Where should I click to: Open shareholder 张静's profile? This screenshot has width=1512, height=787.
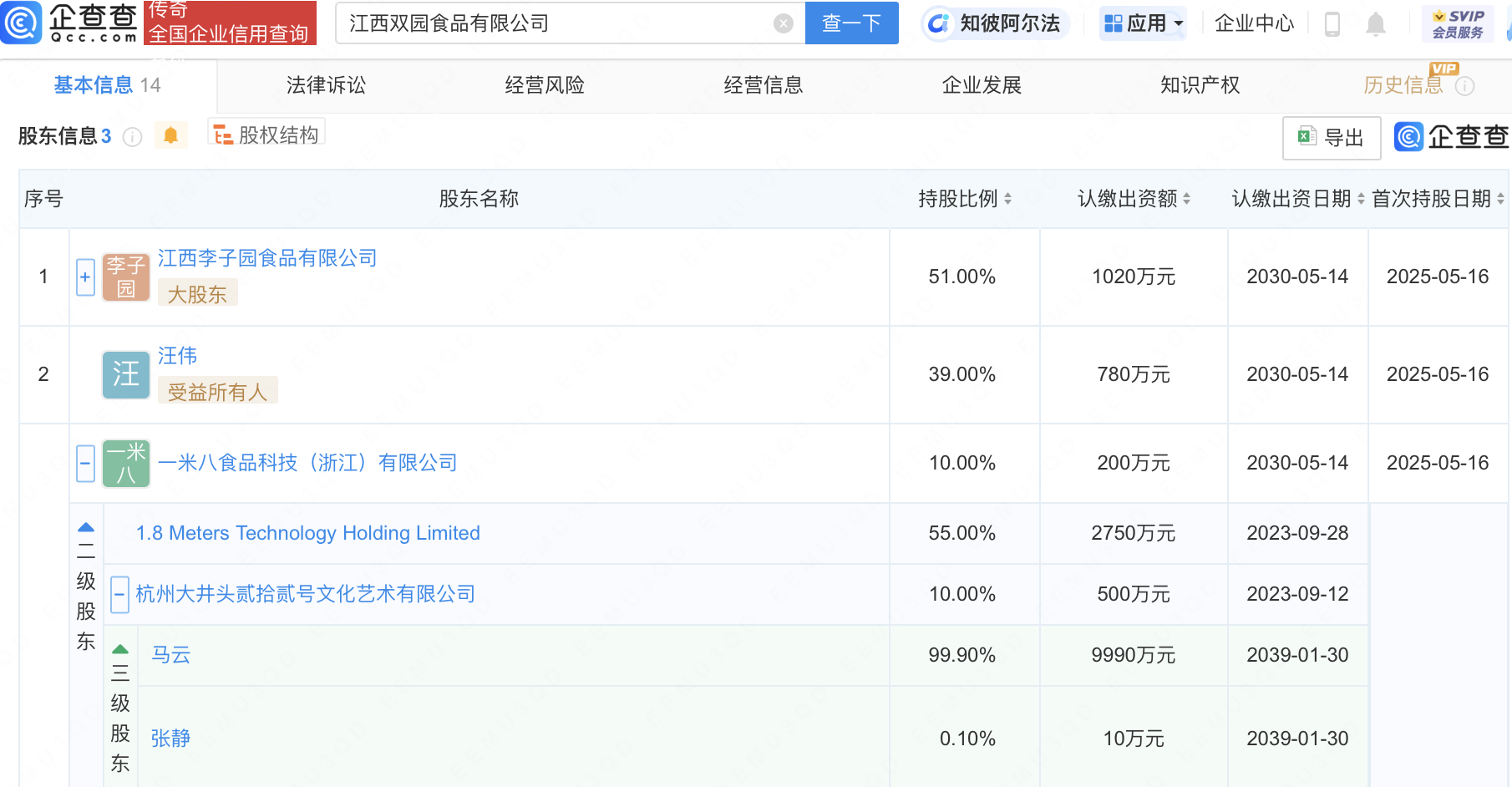pos(171,739)
